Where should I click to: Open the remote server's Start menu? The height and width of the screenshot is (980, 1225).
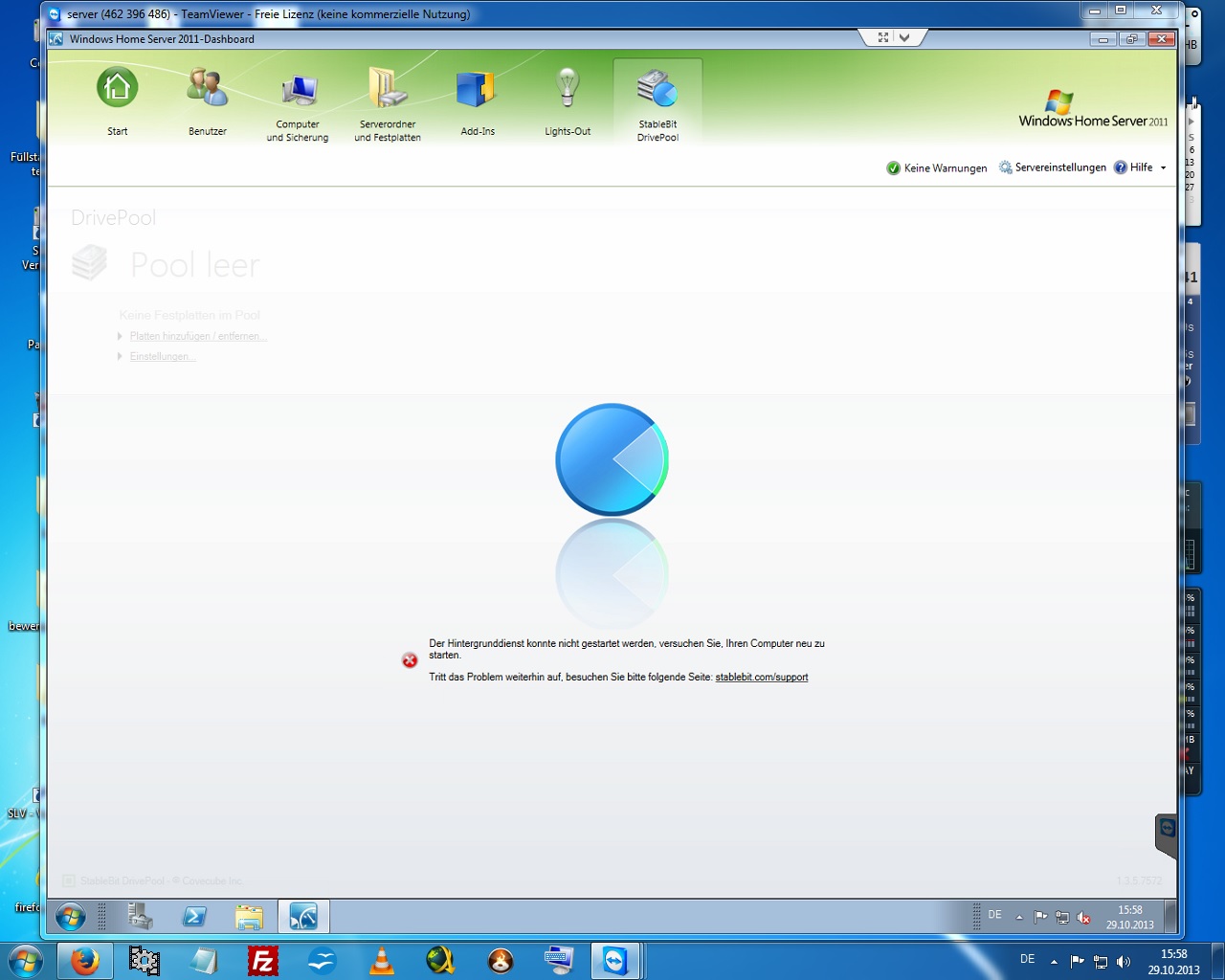[70, 917]
